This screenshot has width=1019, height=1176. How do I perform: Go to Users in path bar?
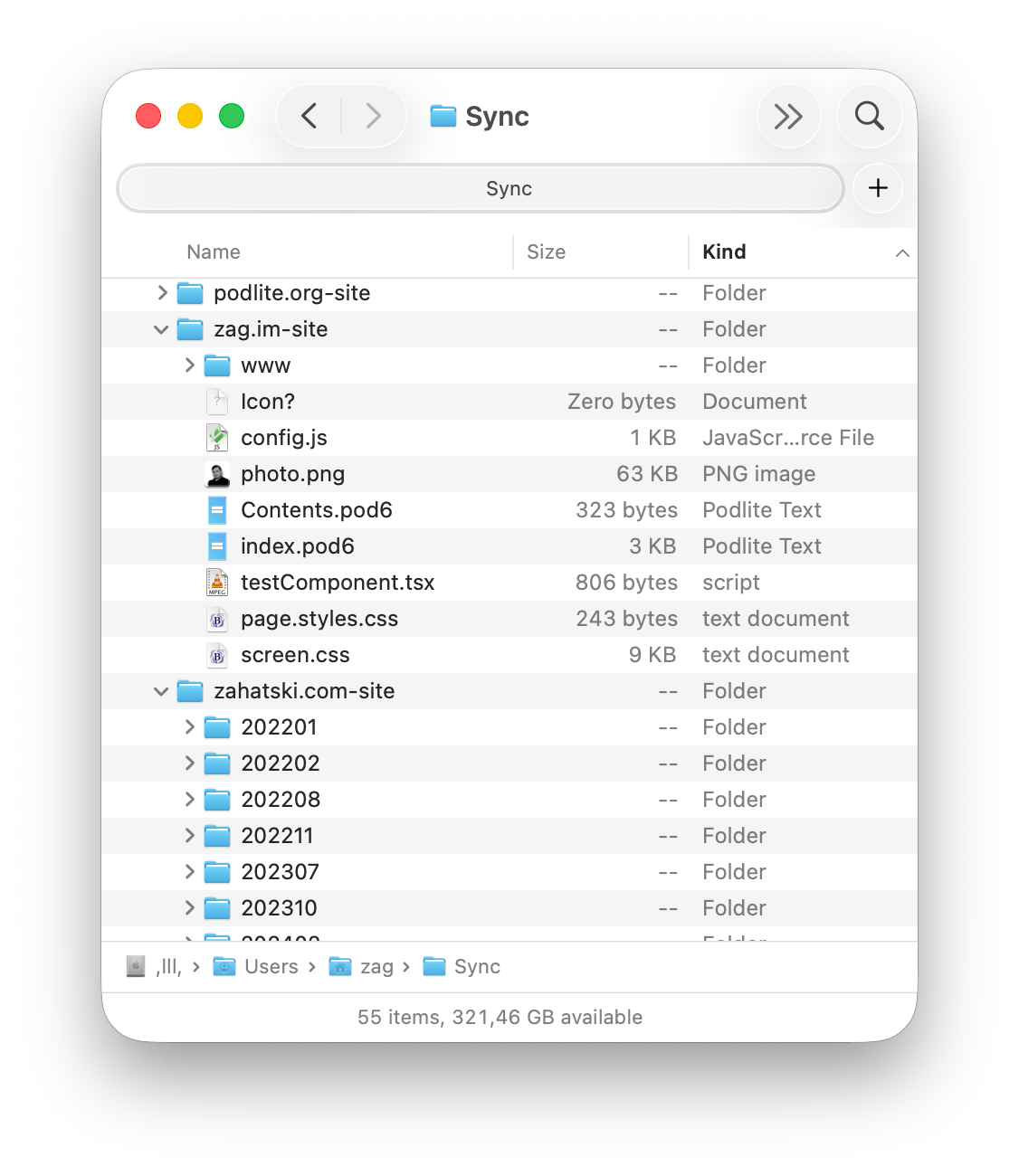[271, 967]
